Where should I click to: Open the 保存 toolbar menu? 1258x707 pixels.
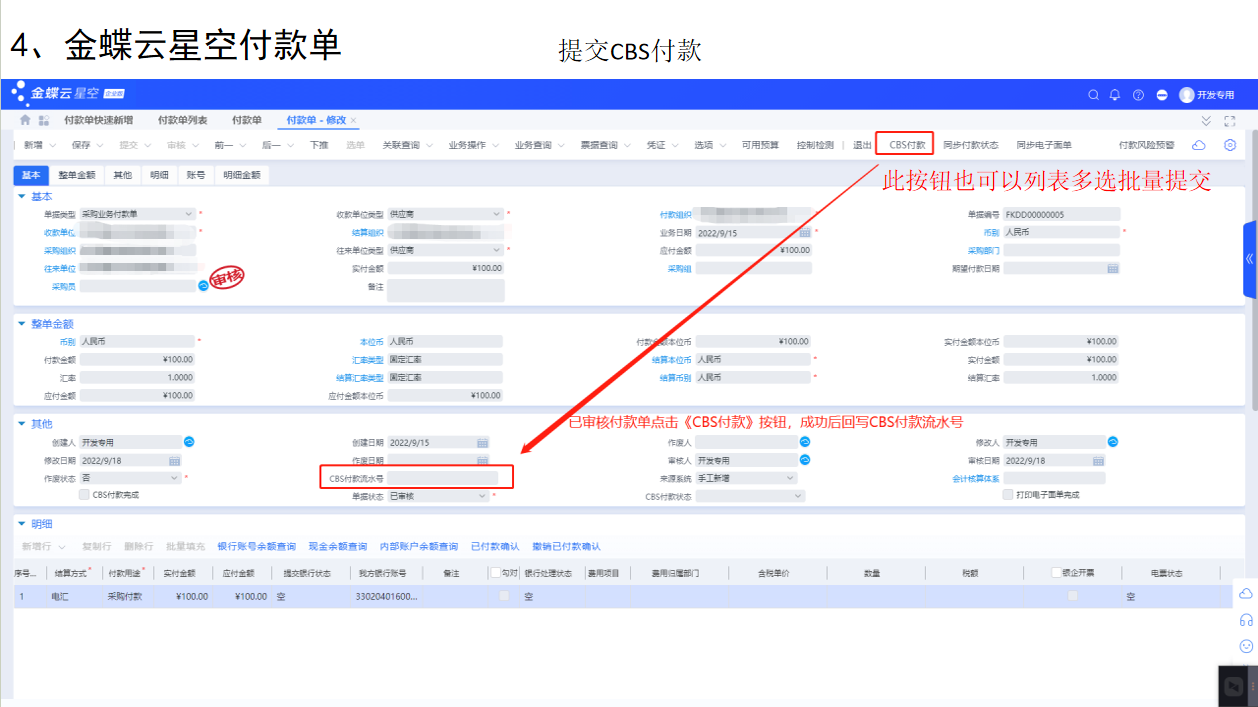click(87, 145)
